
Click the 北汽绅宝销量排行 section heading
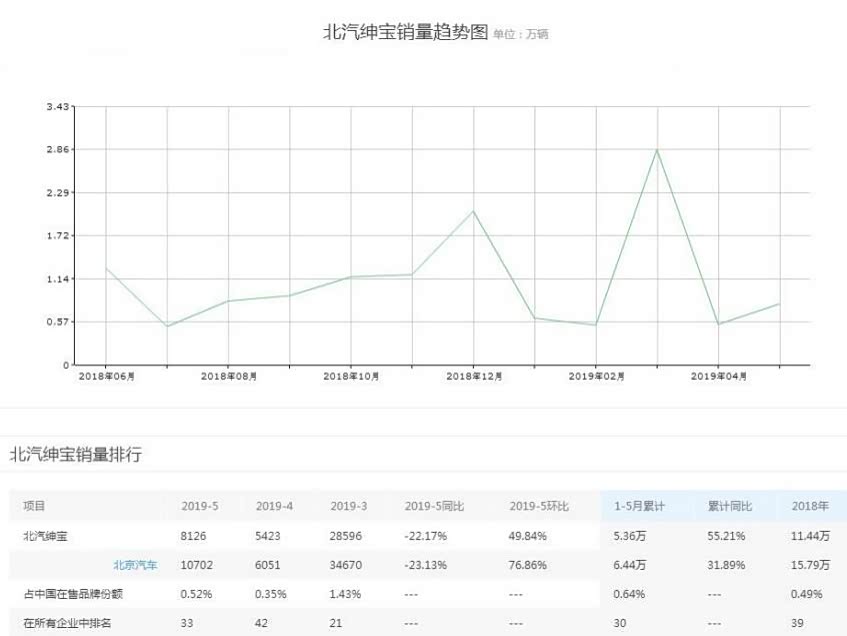tap(76, 455)
